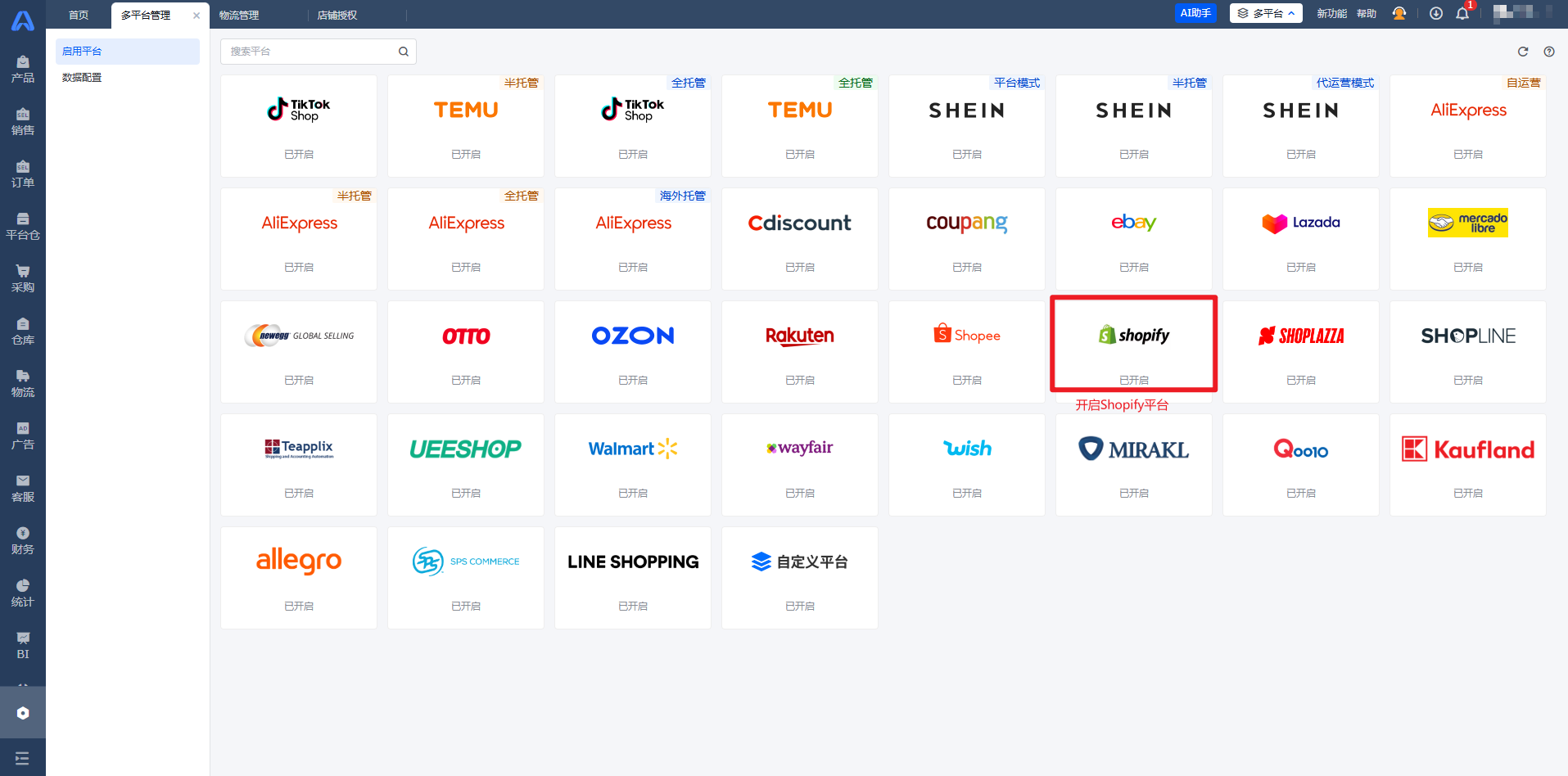
Task: Select the Walmart platform card
Action: pos(633,465)
